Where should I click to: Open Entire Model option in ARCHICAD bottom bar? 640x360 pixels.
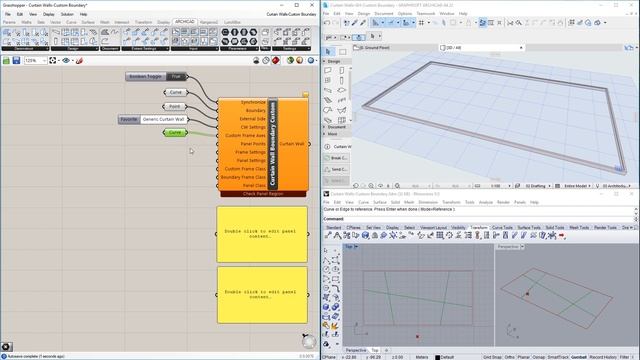(x=575, y=186)
